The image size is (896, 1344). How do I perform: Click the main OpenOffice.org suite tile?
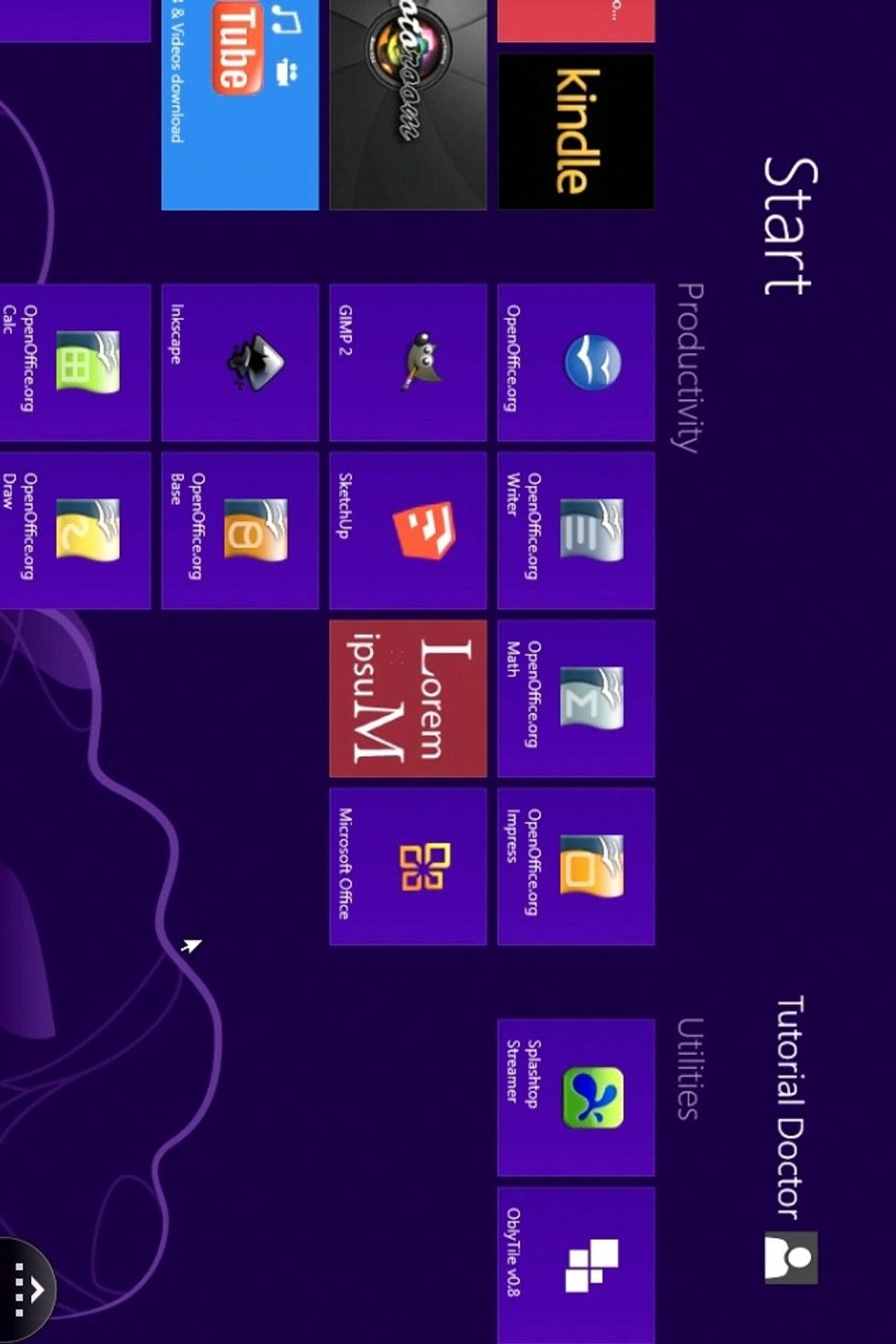575,362
